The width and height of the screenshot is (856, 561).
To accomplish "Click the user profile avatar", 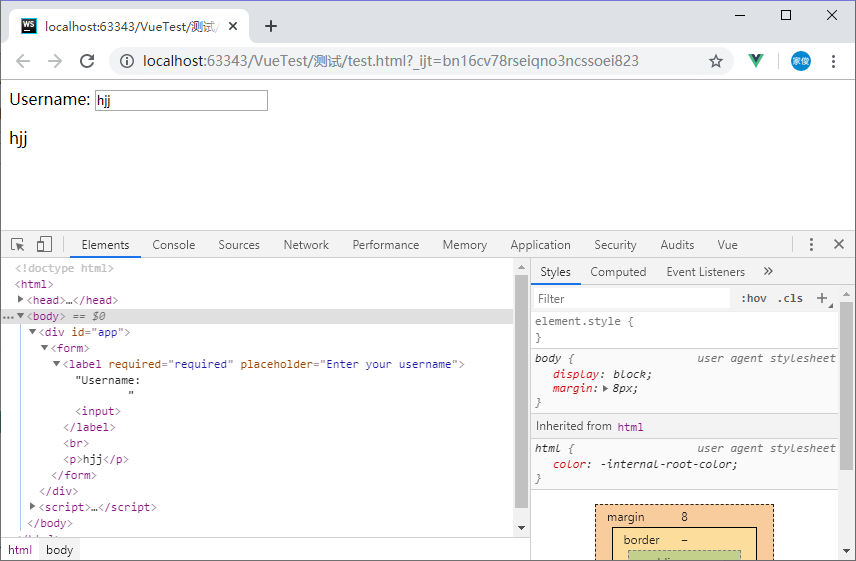I will tap(801, 61).
